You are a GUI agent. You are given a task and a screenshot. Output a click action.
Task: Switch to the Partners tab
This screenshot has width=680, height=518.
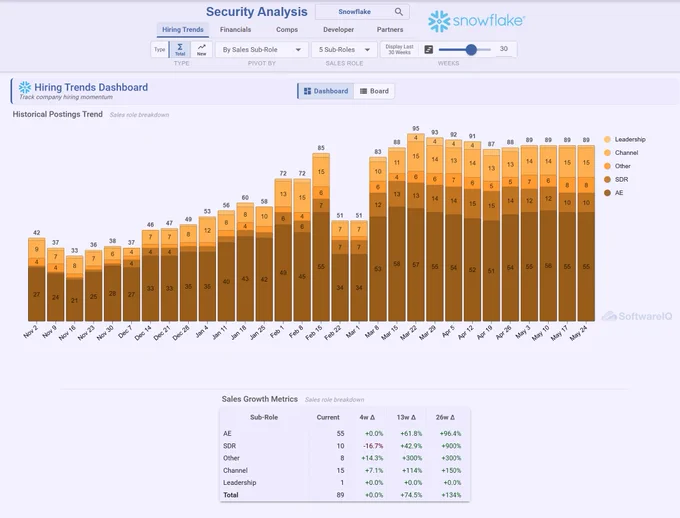coord(390,30)
